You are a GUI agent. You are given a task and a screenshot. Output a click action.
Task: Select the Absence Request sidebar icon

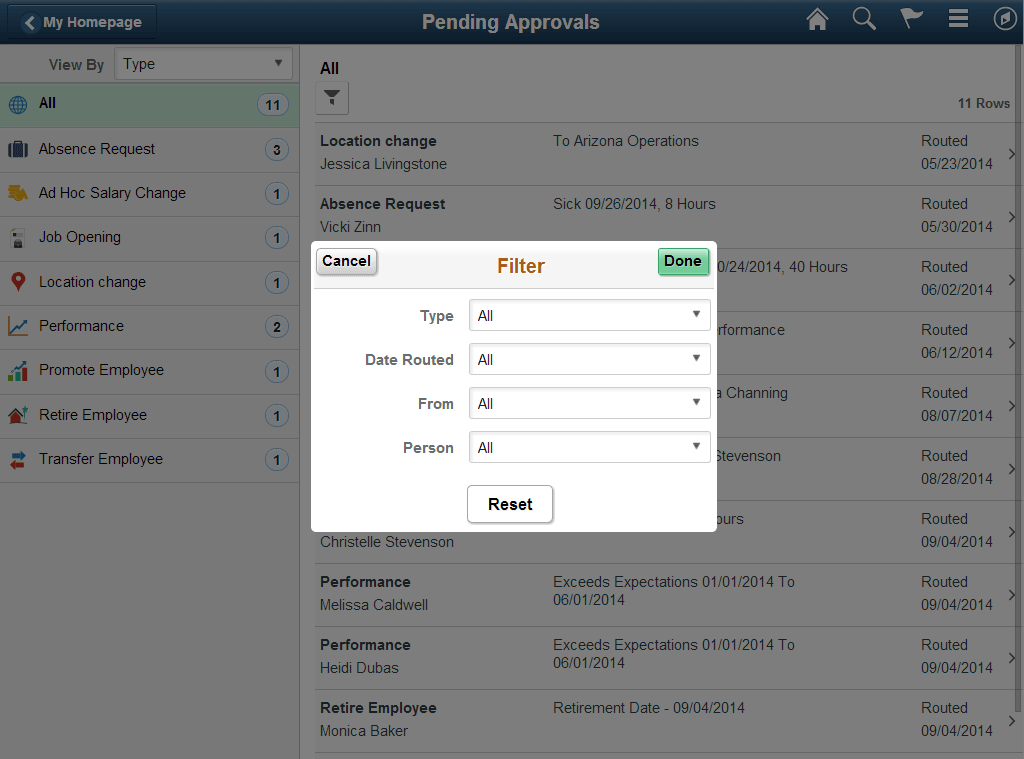(x=17, y=148)
